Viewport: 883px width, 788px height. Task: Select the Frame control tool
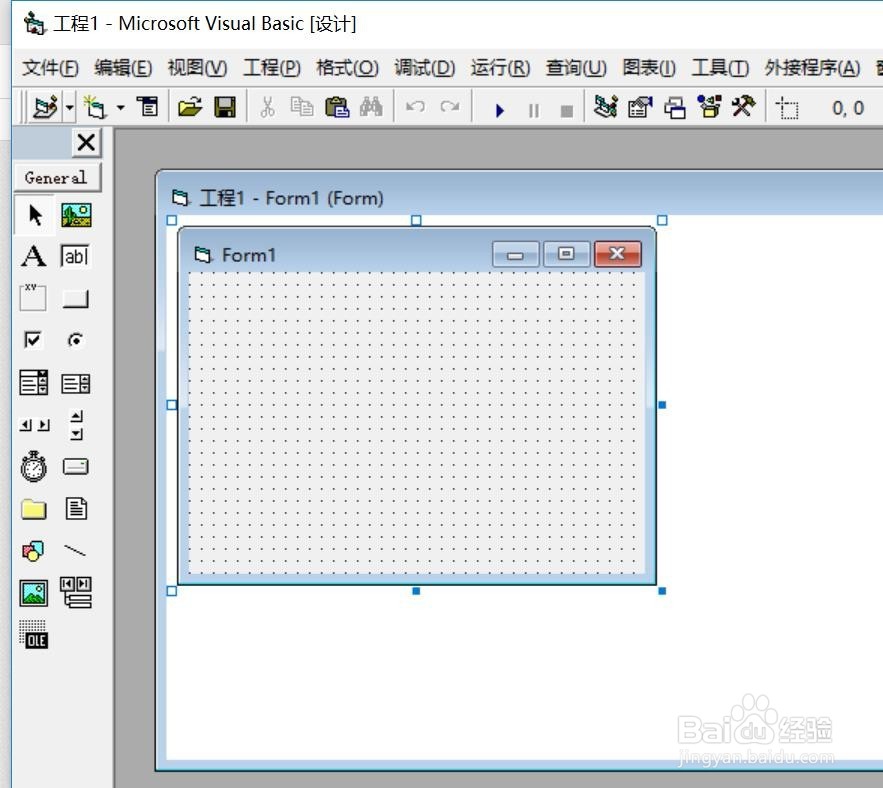[33, 298]
